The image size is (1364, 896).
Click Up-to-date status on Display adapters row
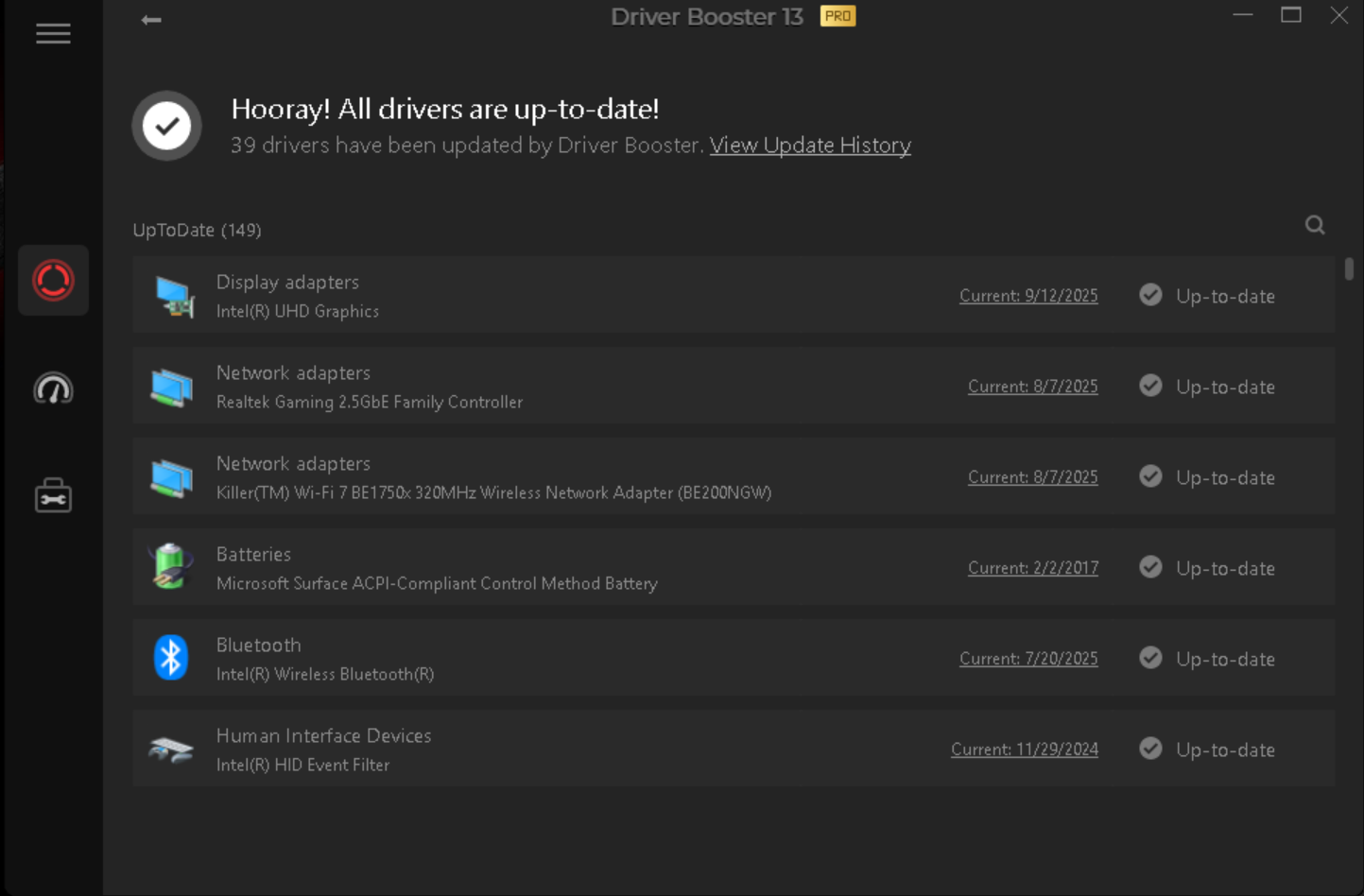[1225, 296]
